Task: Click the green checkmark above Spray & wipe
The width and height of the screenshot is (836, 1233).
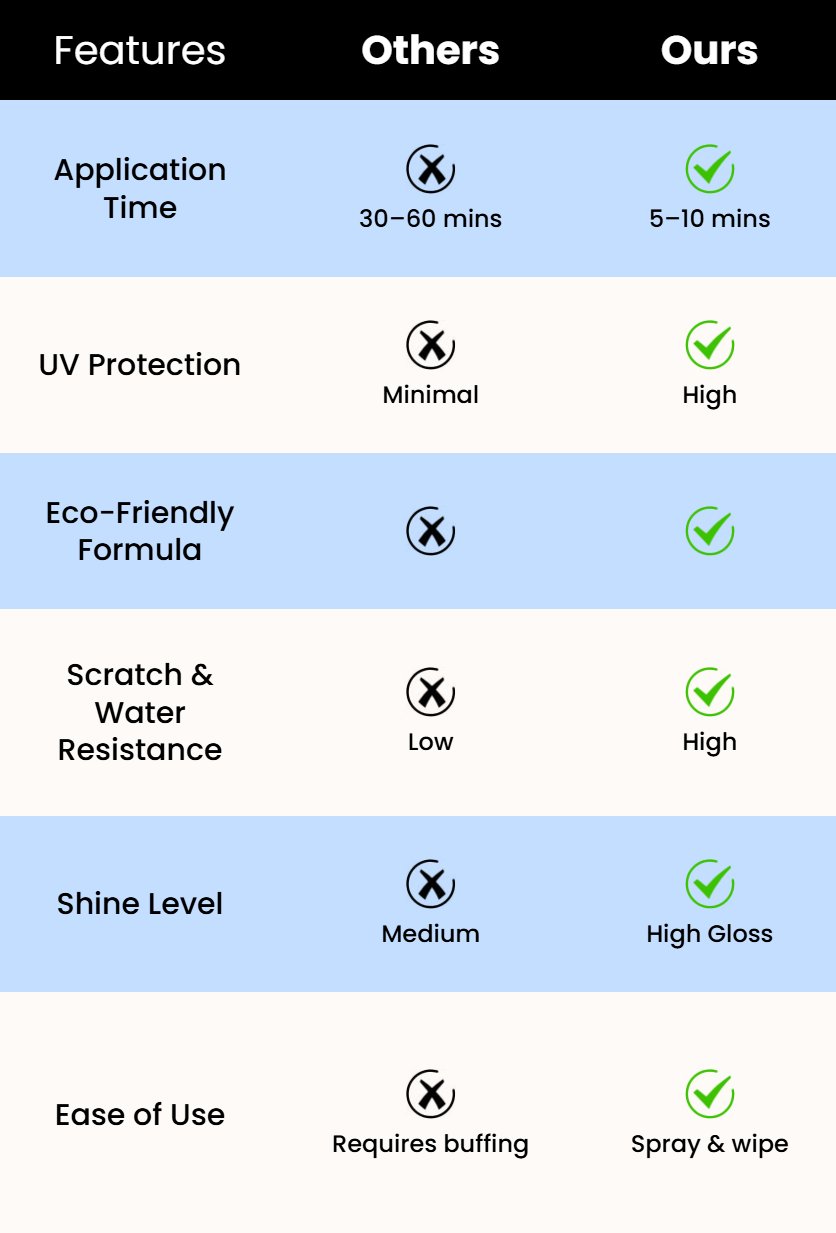Action: (710, 1094)
